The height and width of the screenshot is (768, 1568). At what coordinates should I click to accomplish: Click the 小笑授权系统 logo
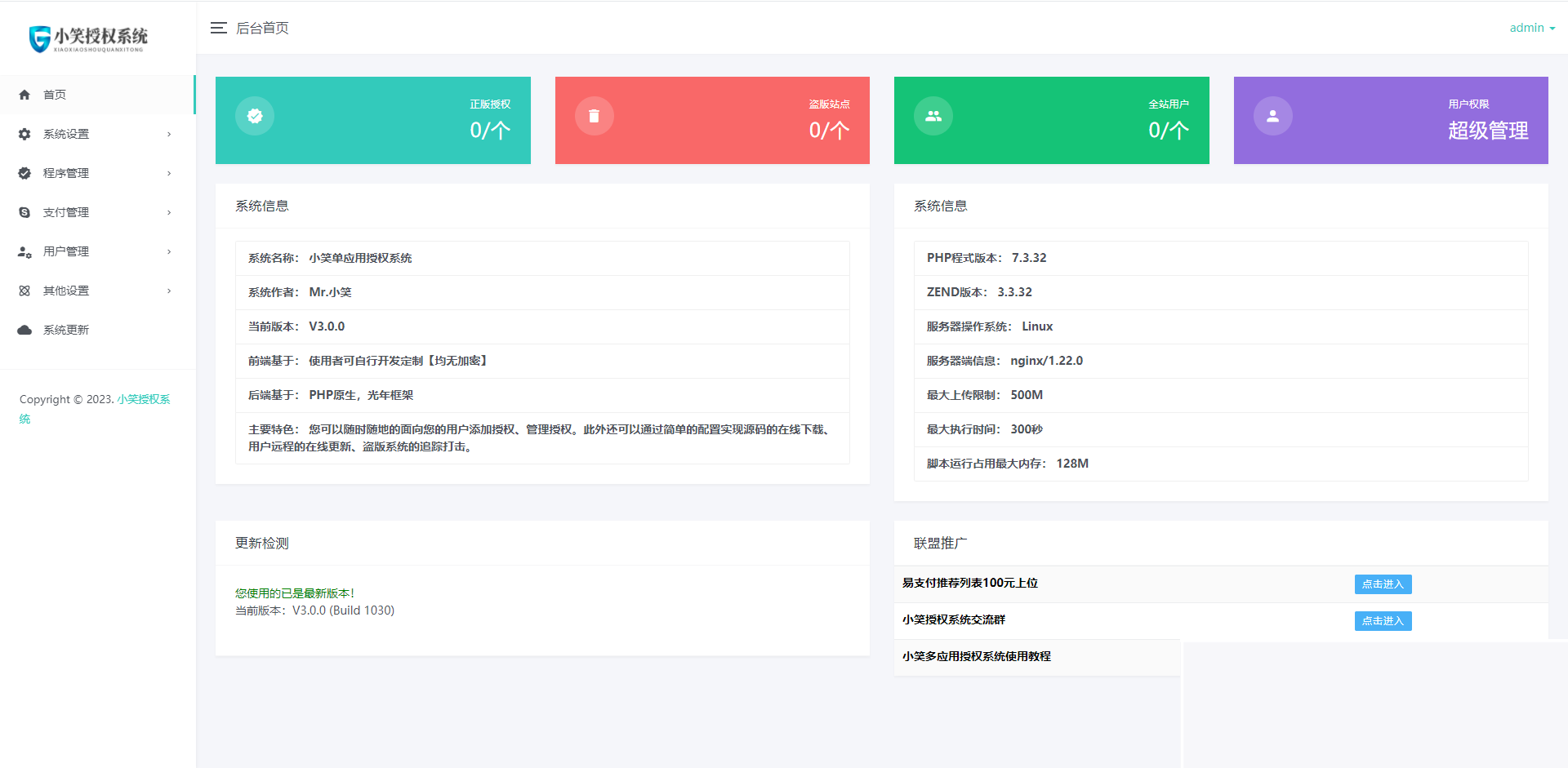[x=88, y=37]
